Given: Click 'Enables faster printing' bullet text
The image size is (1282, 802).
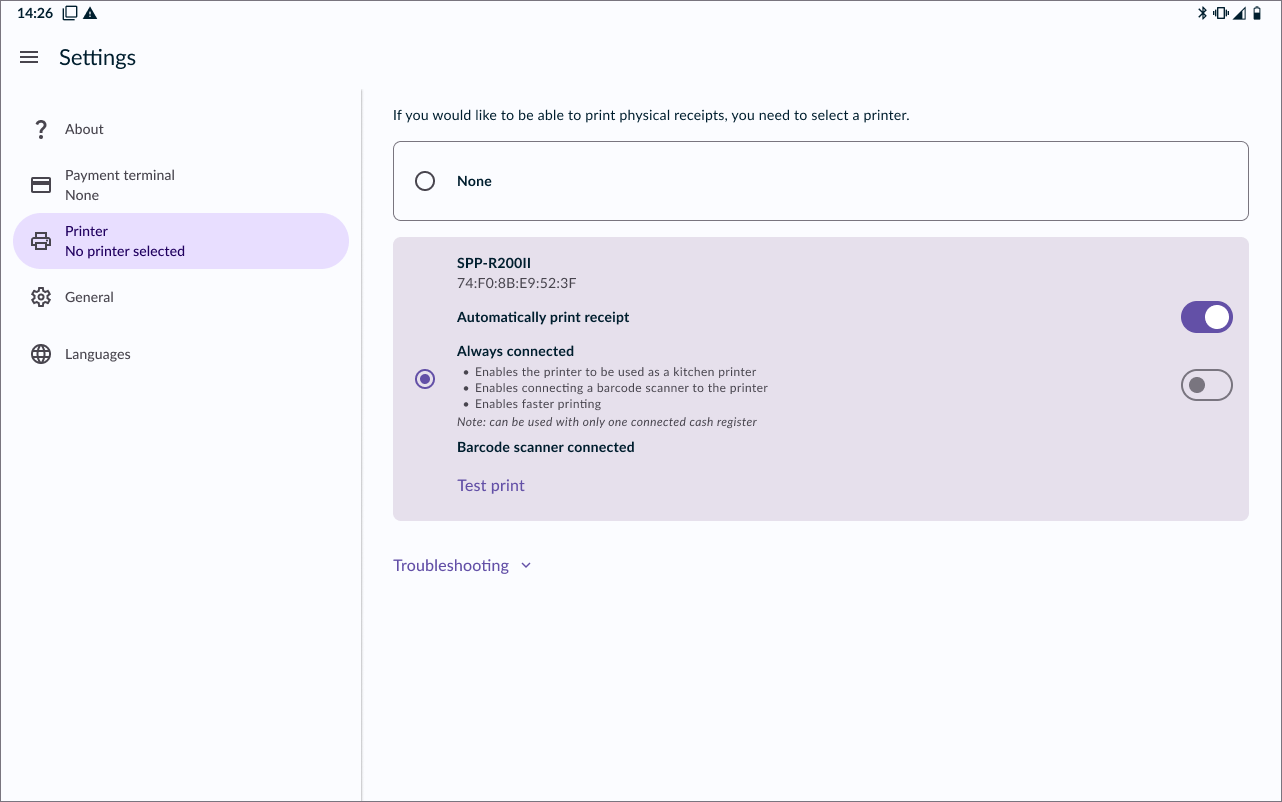Looking at the screenshot, I should point(538,404).
